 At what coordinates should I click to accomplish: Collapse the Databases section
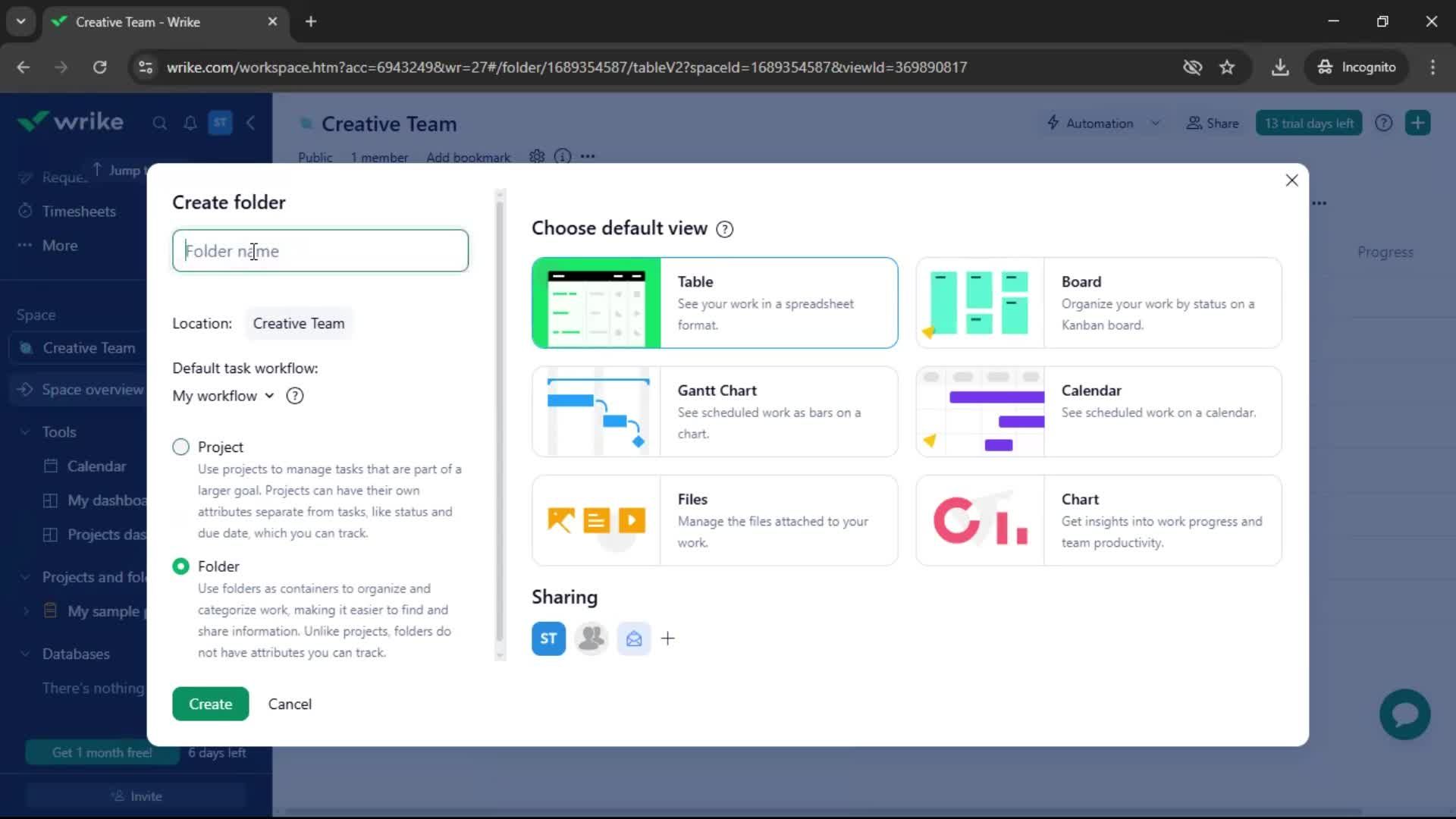[25, 654]
